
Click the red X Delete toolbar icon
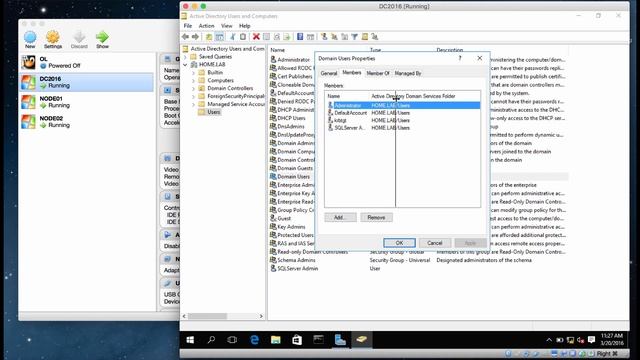(x=256, y=37)
